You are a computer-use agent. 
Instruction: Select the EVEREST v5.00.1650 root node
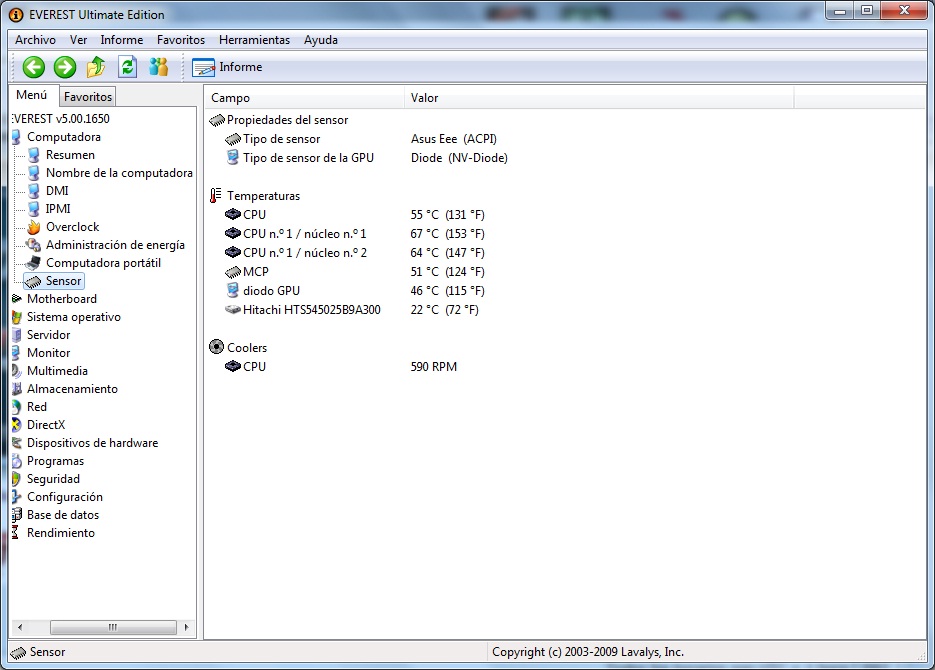[61, 119]
